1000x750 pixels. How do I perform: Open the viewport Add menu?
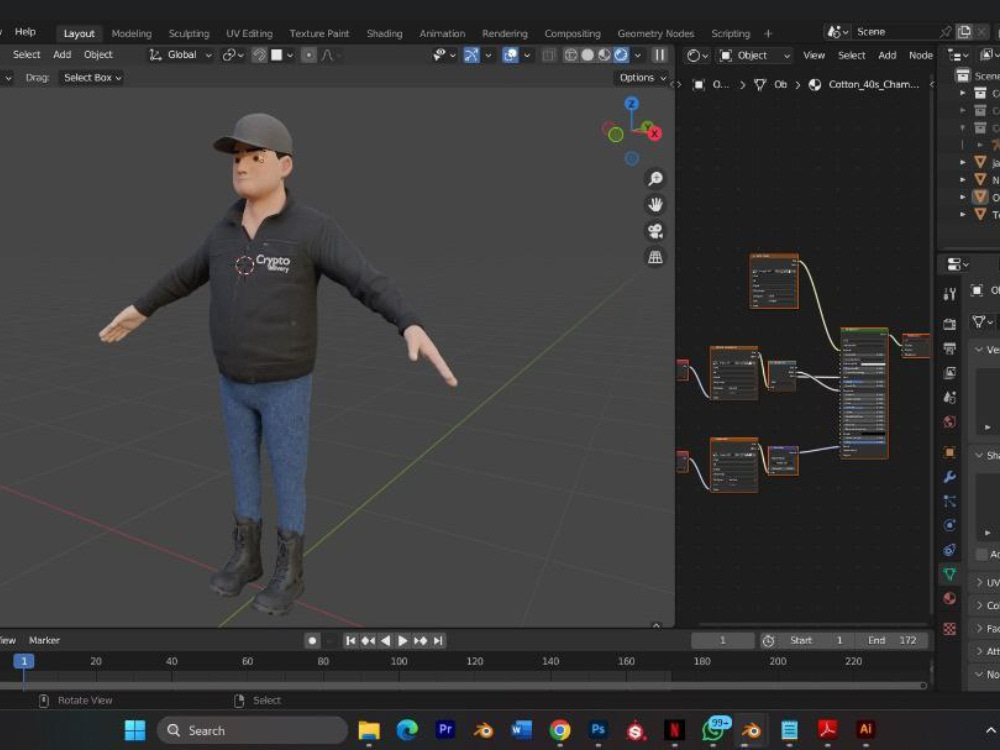[62, 55]
